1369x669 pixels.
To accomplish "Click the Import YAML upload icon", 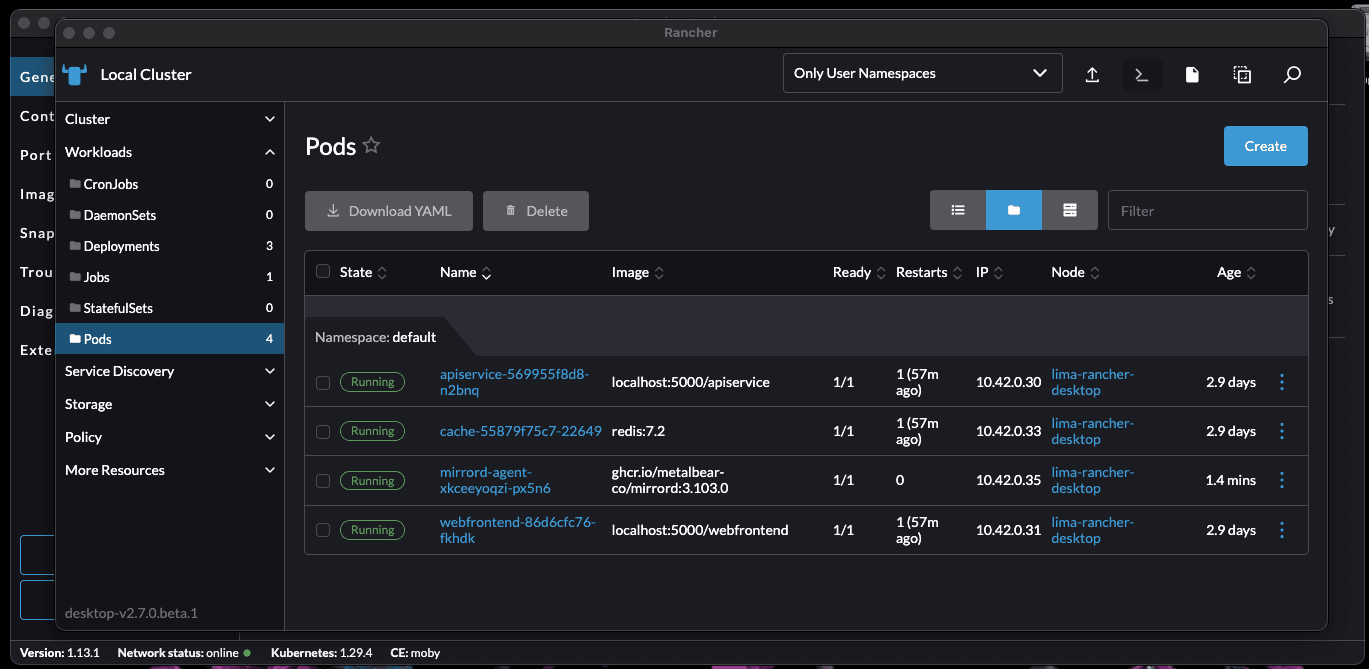I will [1092, 74].
